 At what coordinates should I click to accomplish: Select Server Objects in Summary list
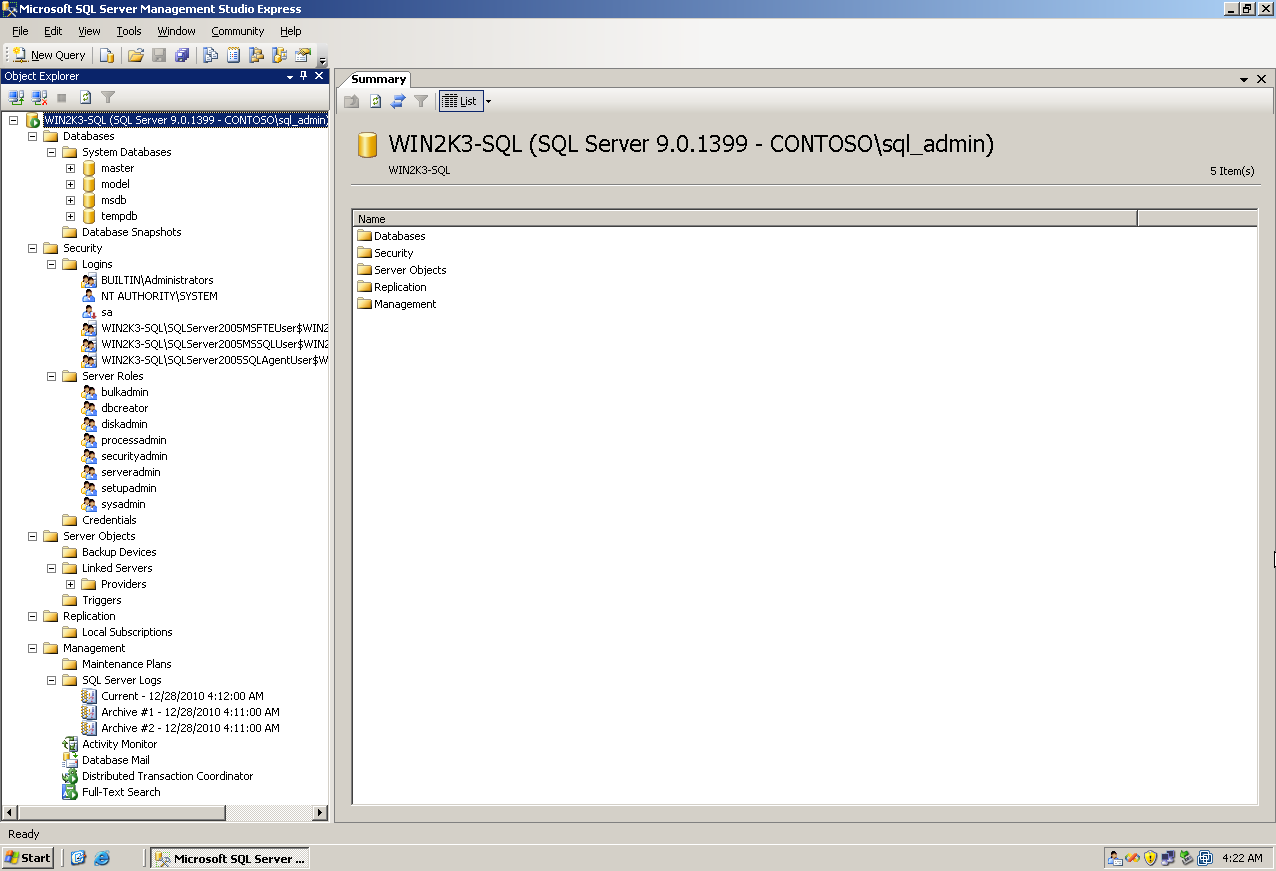(x=410, y=270)
